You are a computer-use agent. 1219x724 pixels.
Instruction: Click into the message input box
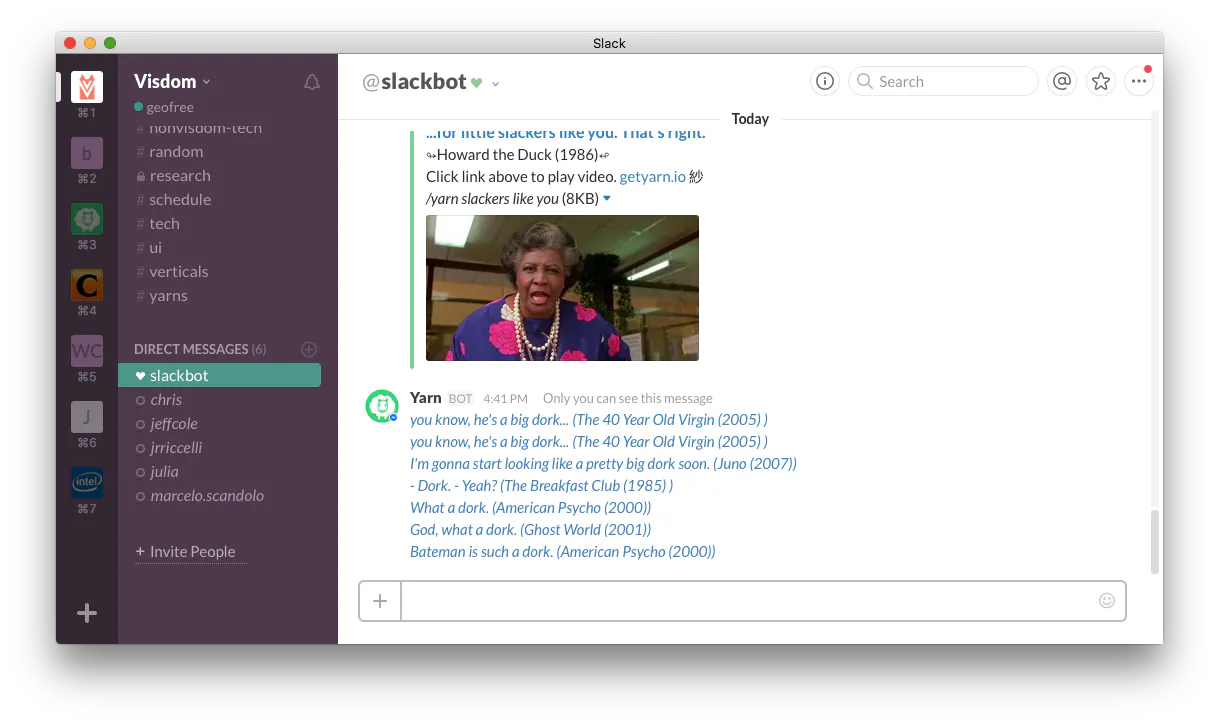click(x=748, y=601)
